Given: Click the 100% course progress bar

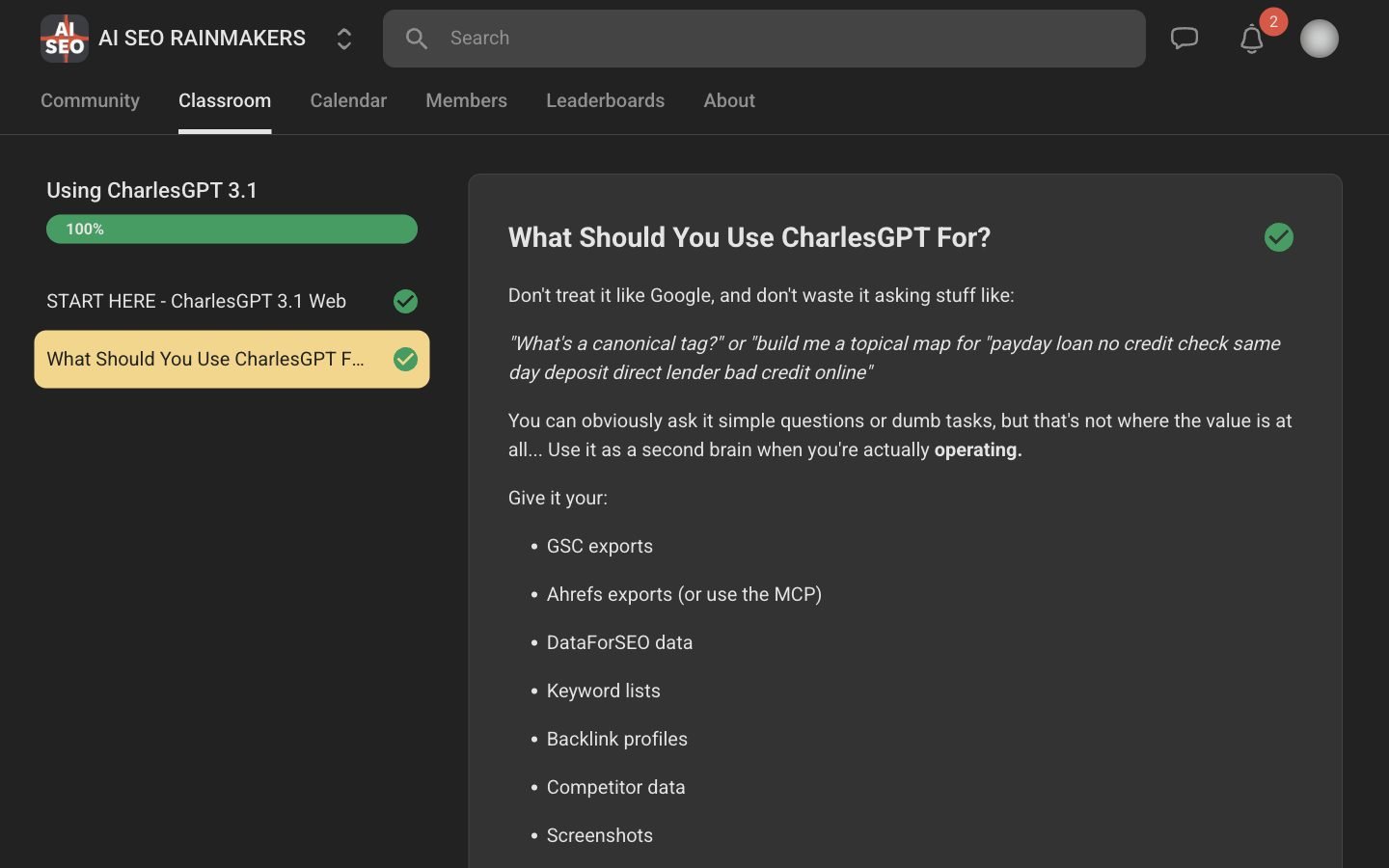Looking at the screenshot, I should click(231, 230).
